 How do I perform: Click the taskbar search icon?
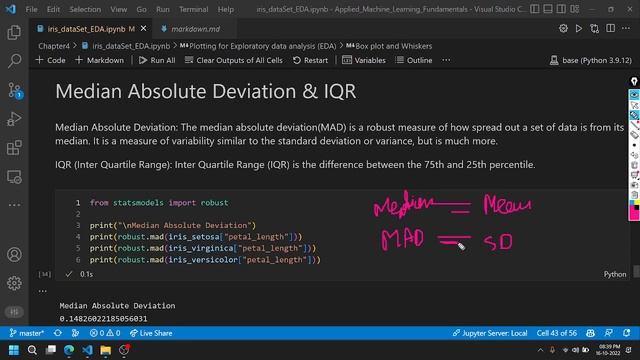[32, 350]
